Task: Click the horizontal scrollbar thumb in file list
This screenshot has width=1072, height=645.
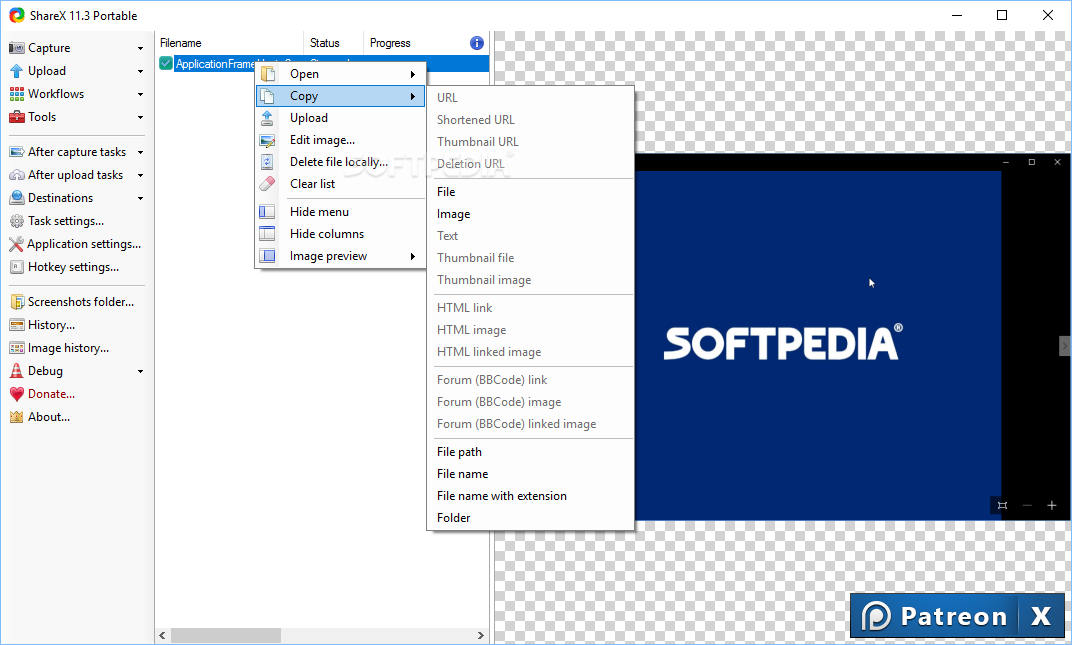Action: (226, 635)
